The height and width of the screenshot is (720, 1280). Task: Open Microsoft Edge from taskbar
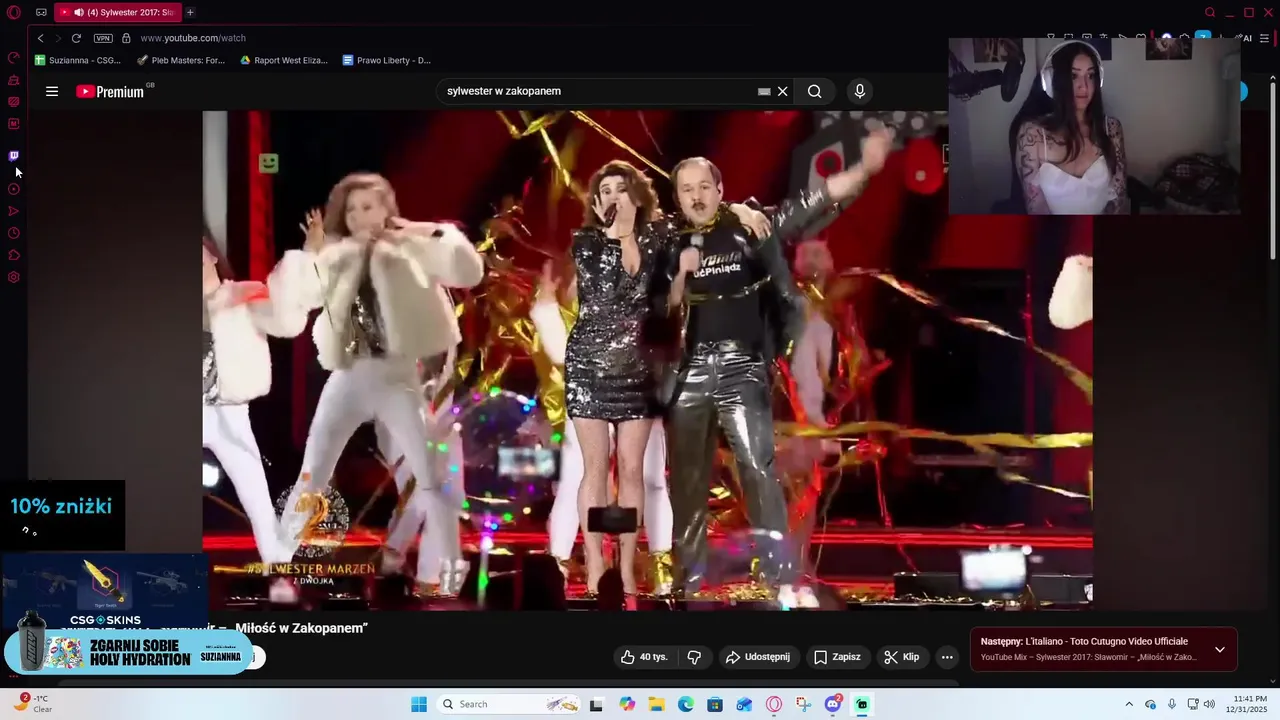pyautogui.click(x=686, y=704)
